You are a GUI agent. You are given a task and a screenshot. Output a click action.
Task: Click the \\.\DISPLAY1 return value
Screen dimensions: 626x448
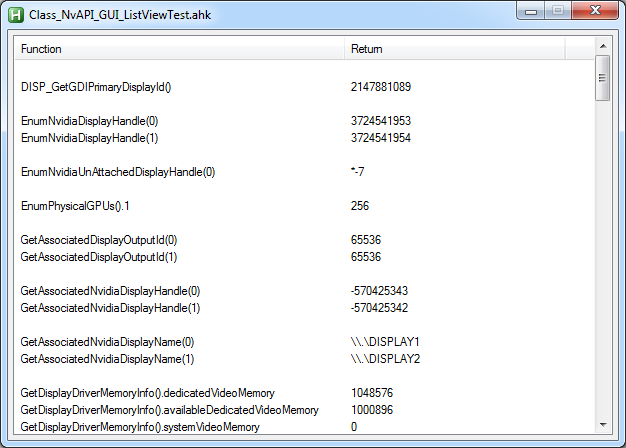(x=385, y=342)
